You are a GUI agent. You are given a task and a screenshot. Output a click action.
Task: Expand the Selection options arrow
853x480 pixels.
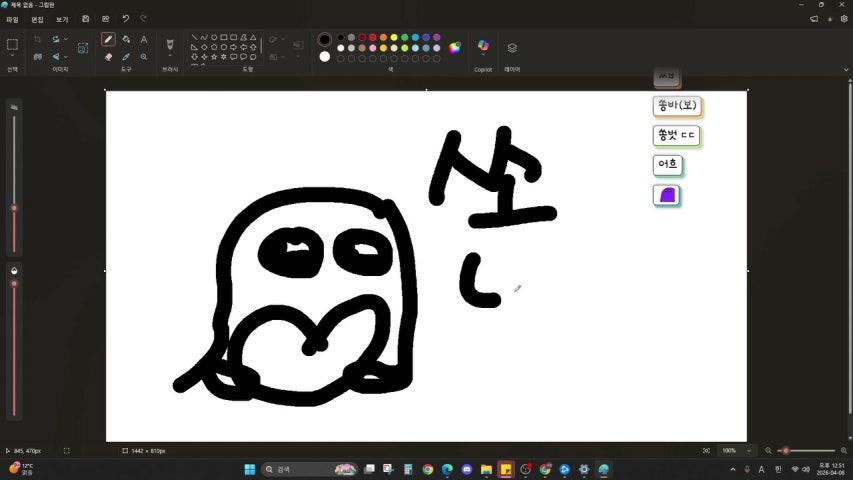tap(12, 56)
